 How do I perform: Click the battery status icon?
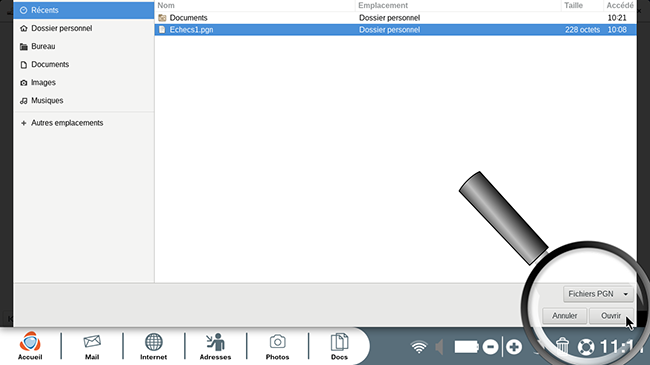point(466,347)
